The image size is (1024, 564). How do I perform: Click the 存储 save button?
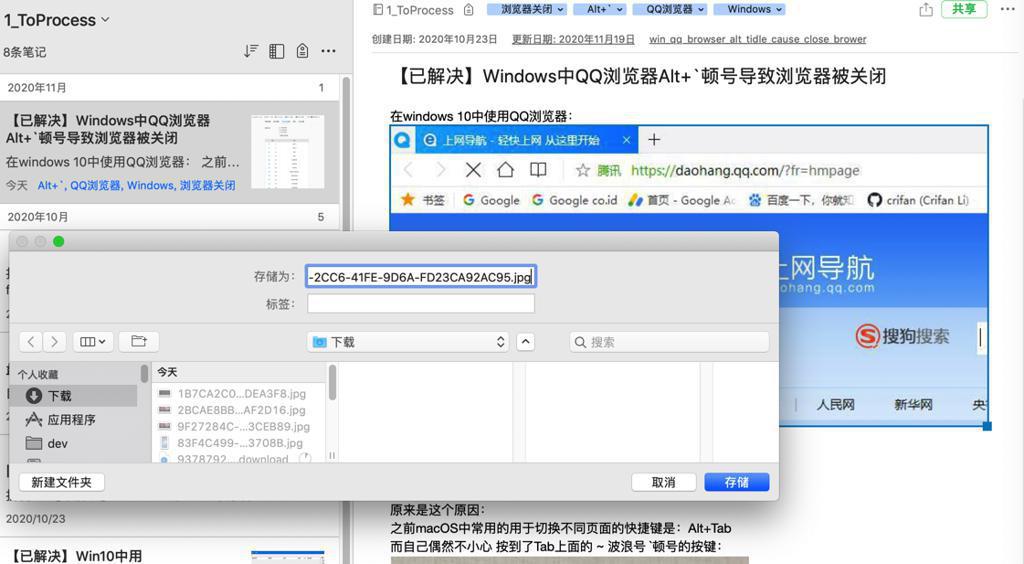click(737, 482)
